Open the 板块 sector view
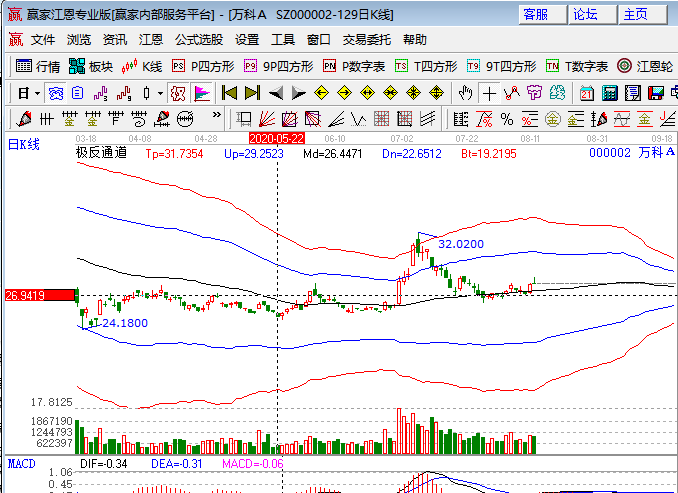Viewport: 678px width, 493px height. 91,66
